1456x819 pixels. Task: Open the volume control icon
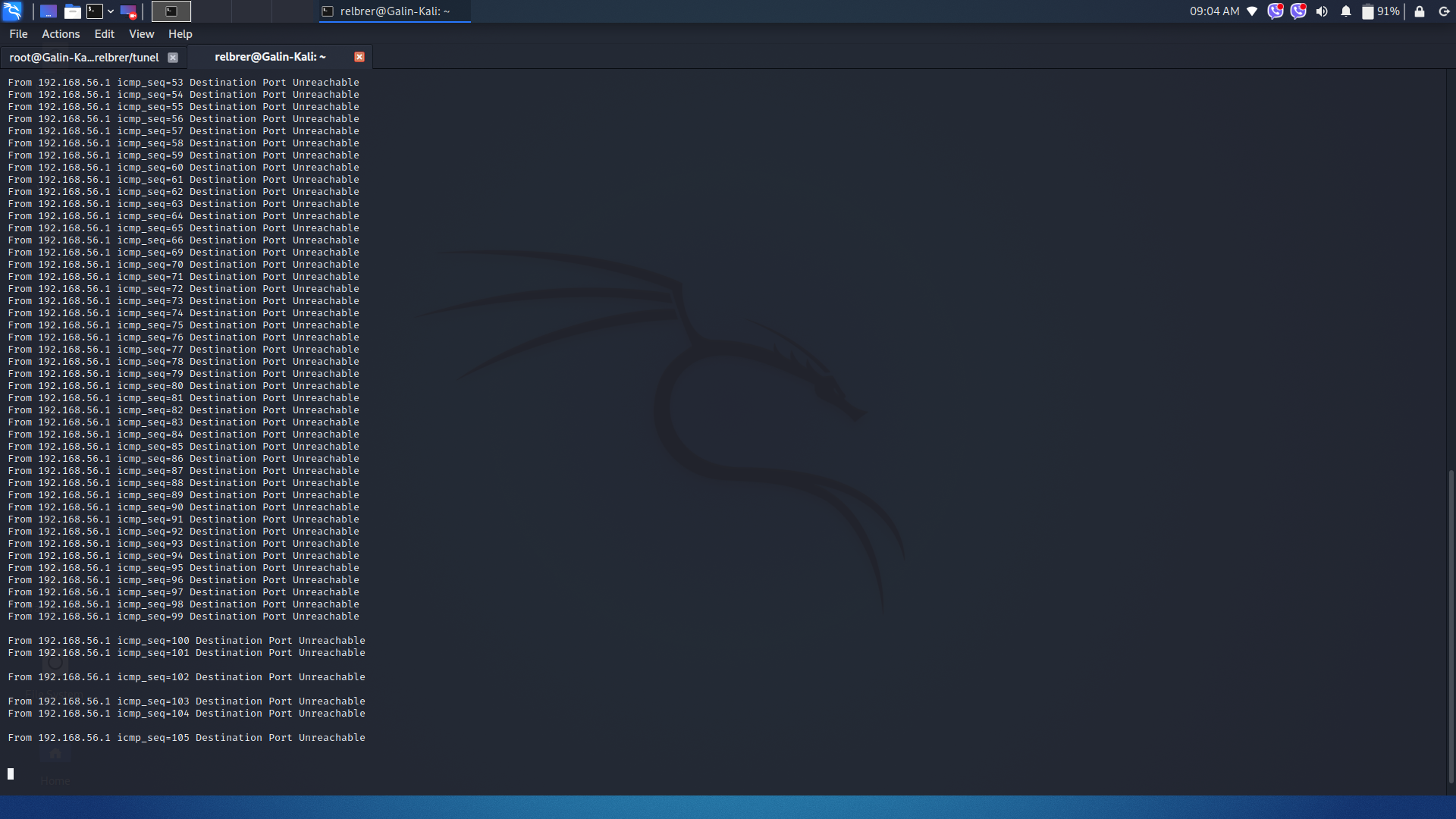pyautogui.click(x=1322, y=11)
